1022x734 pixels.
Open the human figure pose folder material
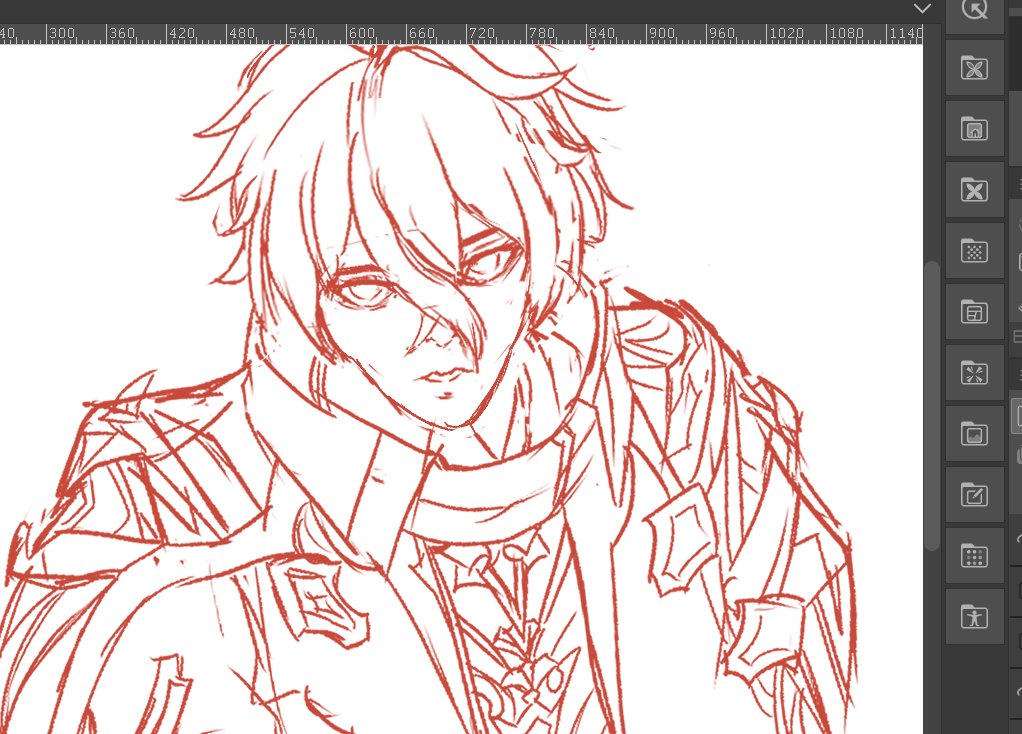[x=974, y=617]
